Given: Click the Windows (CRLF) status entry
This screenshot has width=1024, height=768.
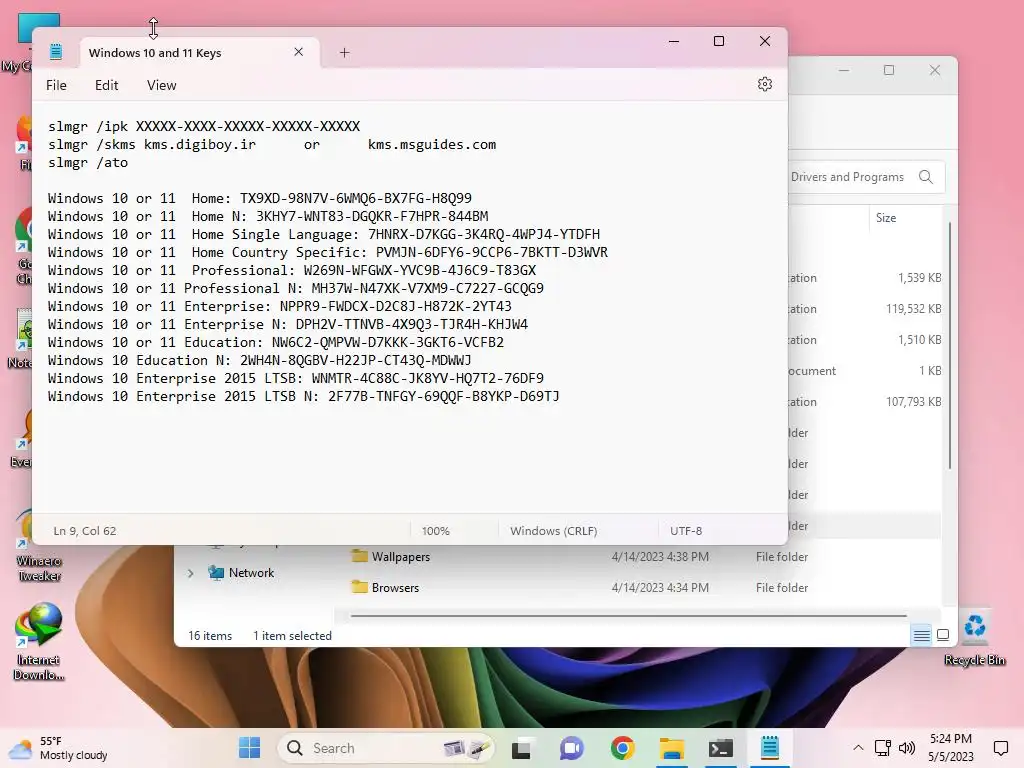Looking at the screenshot, I should click(x=553, y=531).
